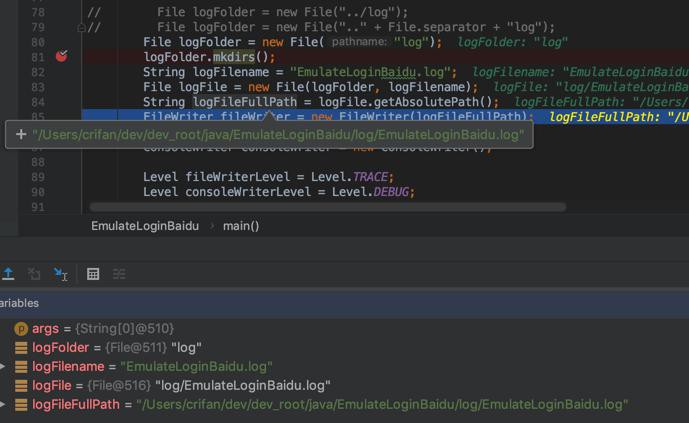Click the inline hint logFolder: "log"
The image size is (689, 423).
(512, 42)
